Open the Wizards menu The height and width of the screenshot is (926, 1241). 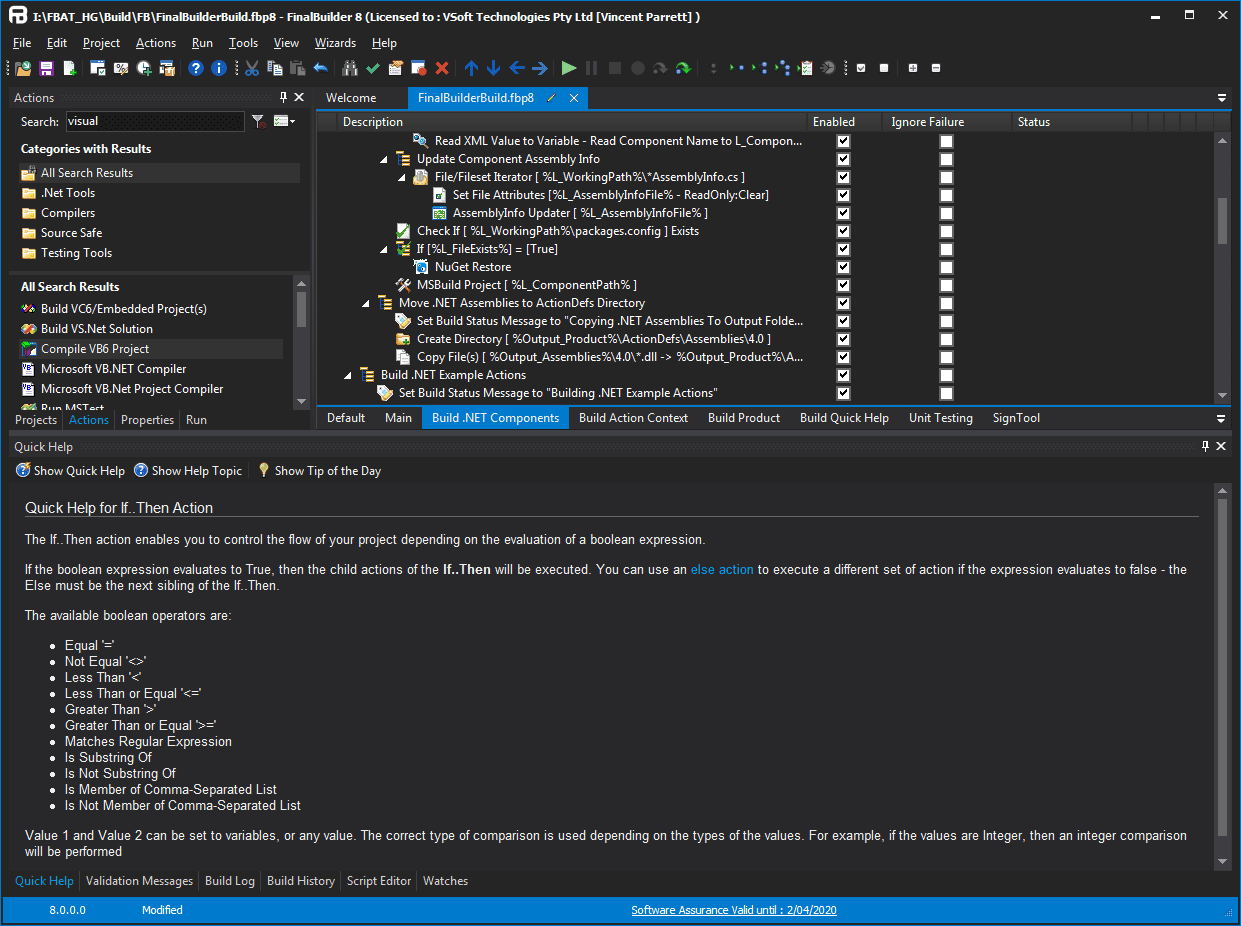click(335, 43)
